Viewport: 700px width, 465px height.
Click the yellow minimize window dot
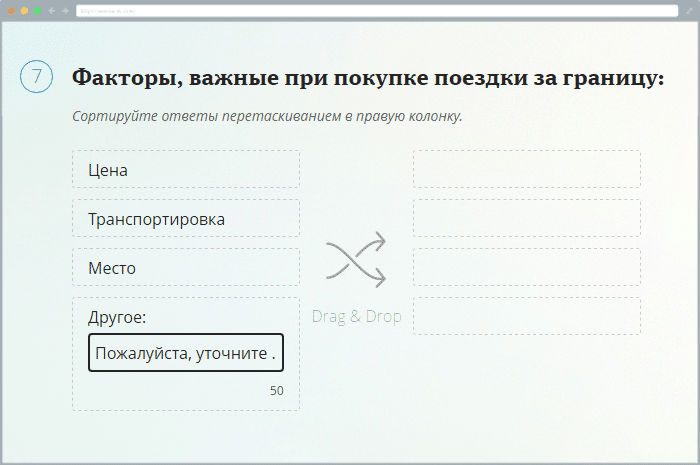(24, 10)
